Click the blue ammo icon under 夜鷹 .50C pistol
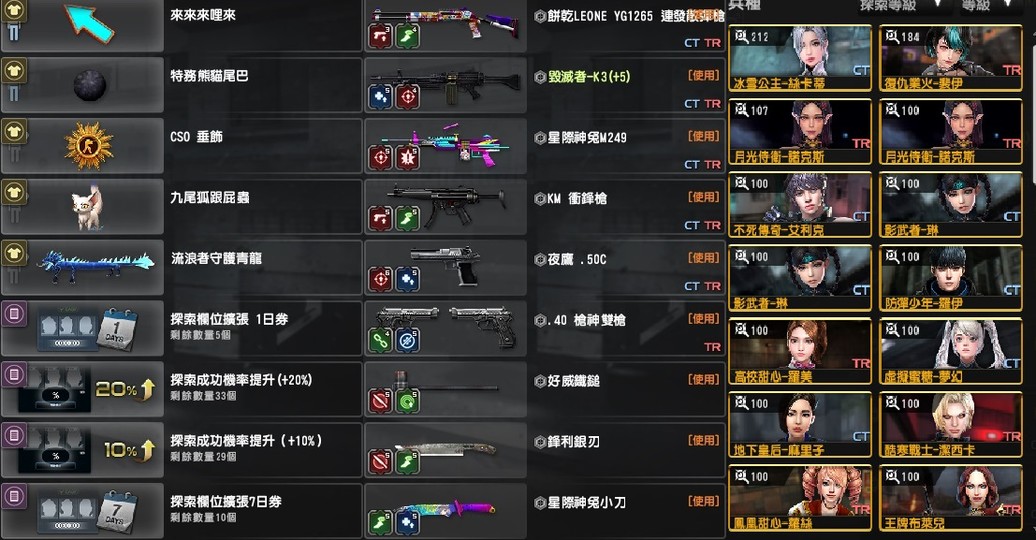The image size is (1036, 540). 407,280
